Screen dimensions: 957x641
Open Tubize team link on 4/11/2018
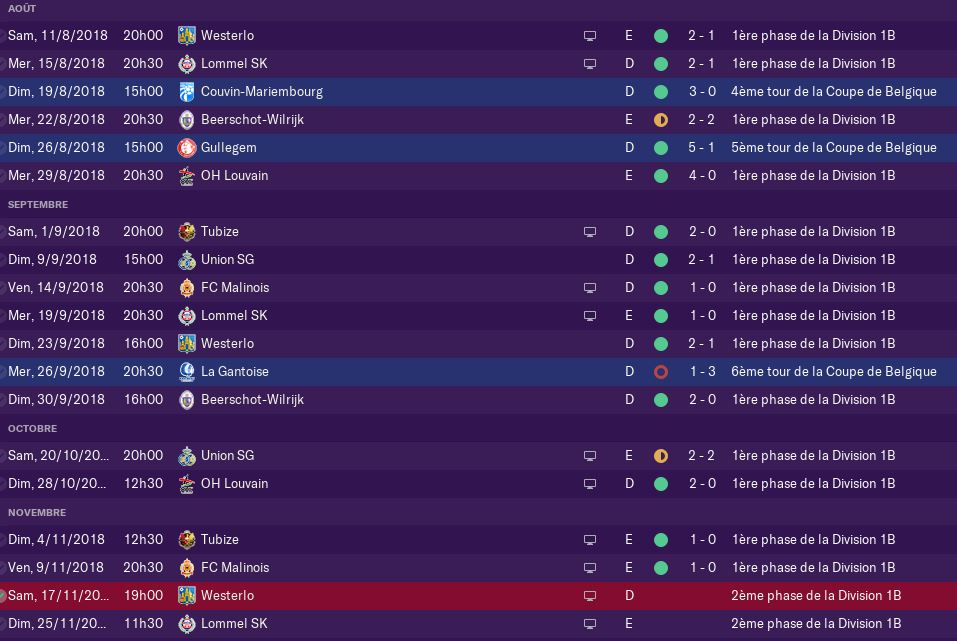220,540
